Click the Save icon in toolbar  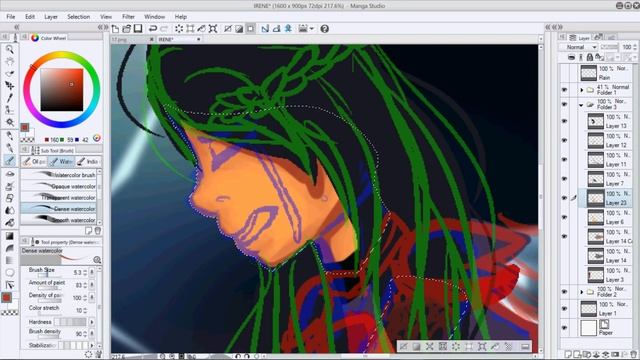coord(138,29)
